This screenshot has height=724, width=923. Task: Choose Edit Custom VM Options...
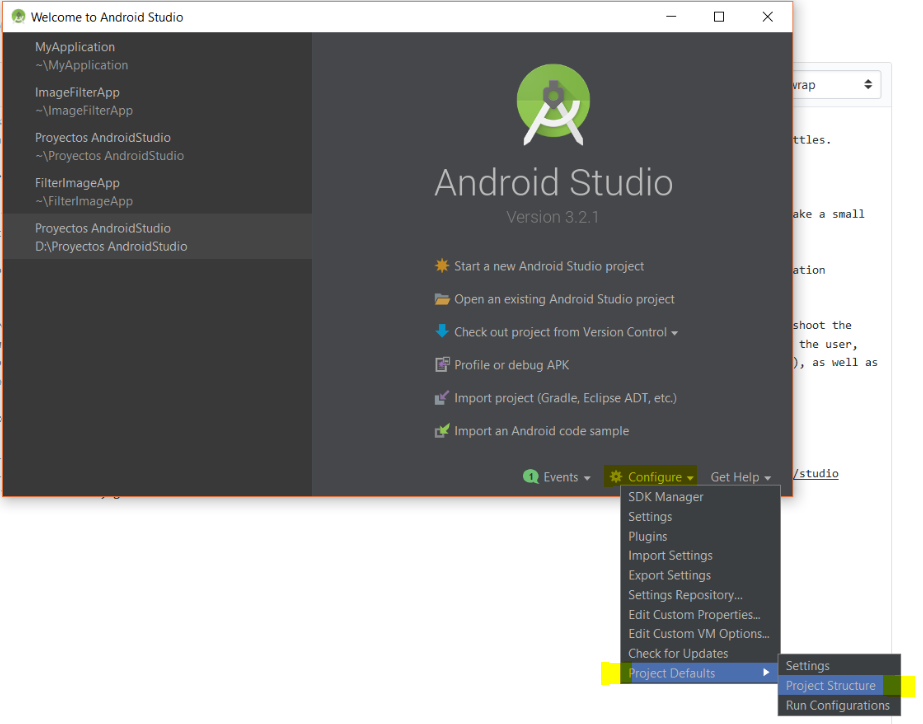click(x=700, y=634)
